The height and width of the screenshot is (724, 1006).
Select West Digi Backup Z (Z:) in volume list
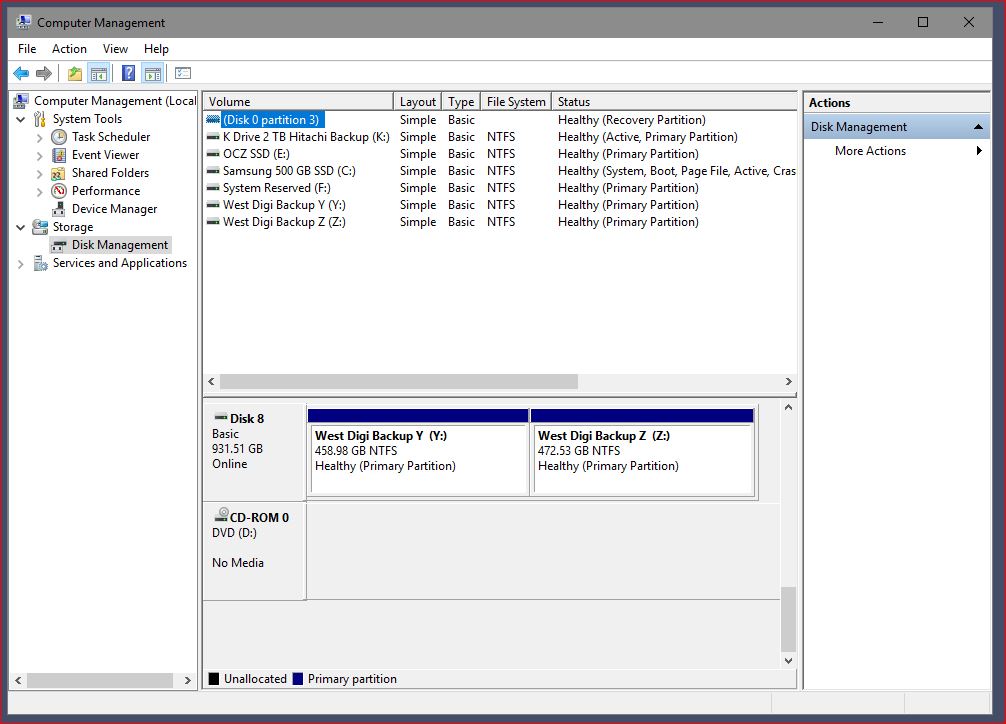click(x=284, y=222)
